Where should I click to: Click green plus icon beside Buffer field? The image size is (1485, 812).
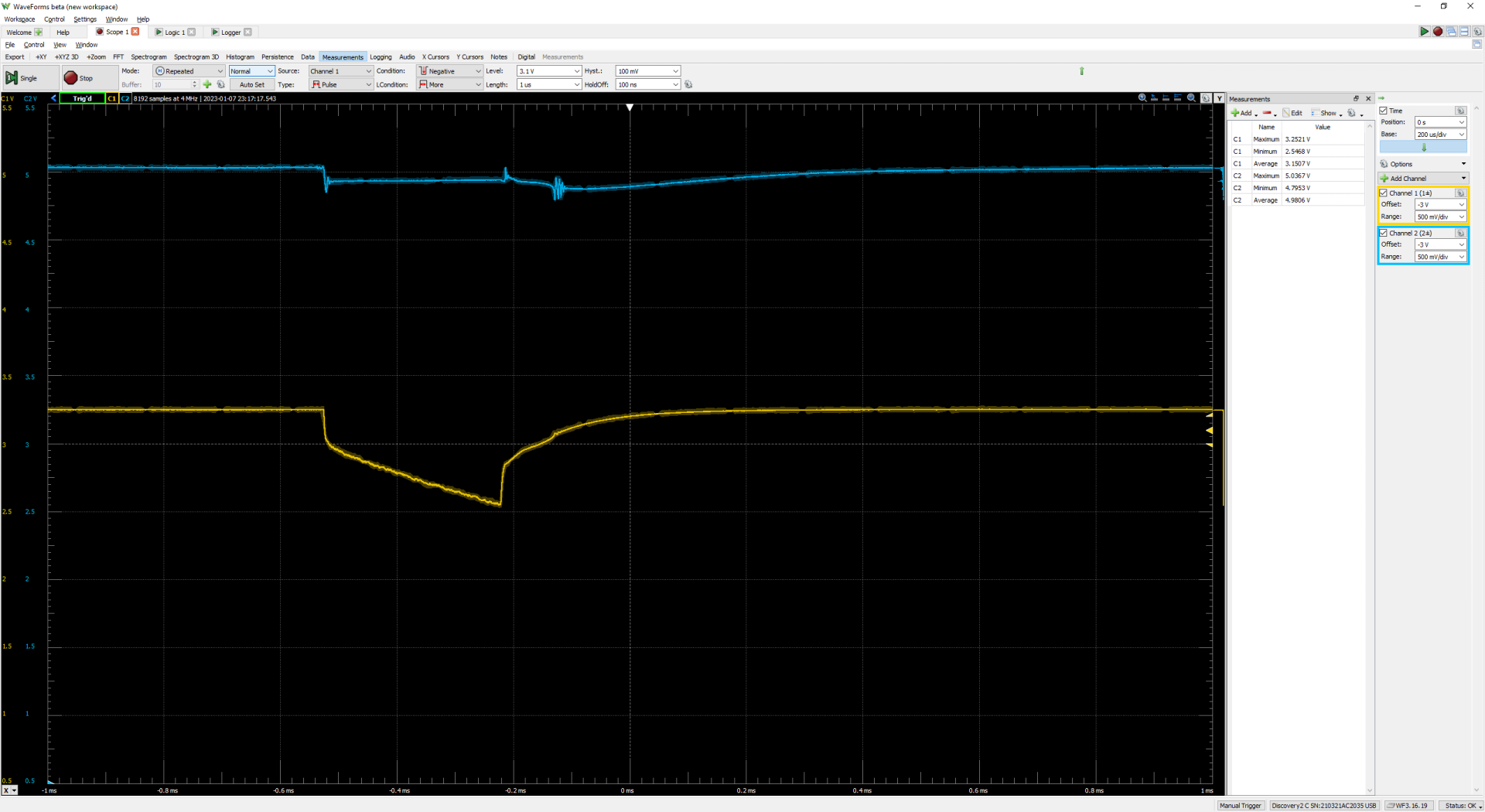[207, 84]
